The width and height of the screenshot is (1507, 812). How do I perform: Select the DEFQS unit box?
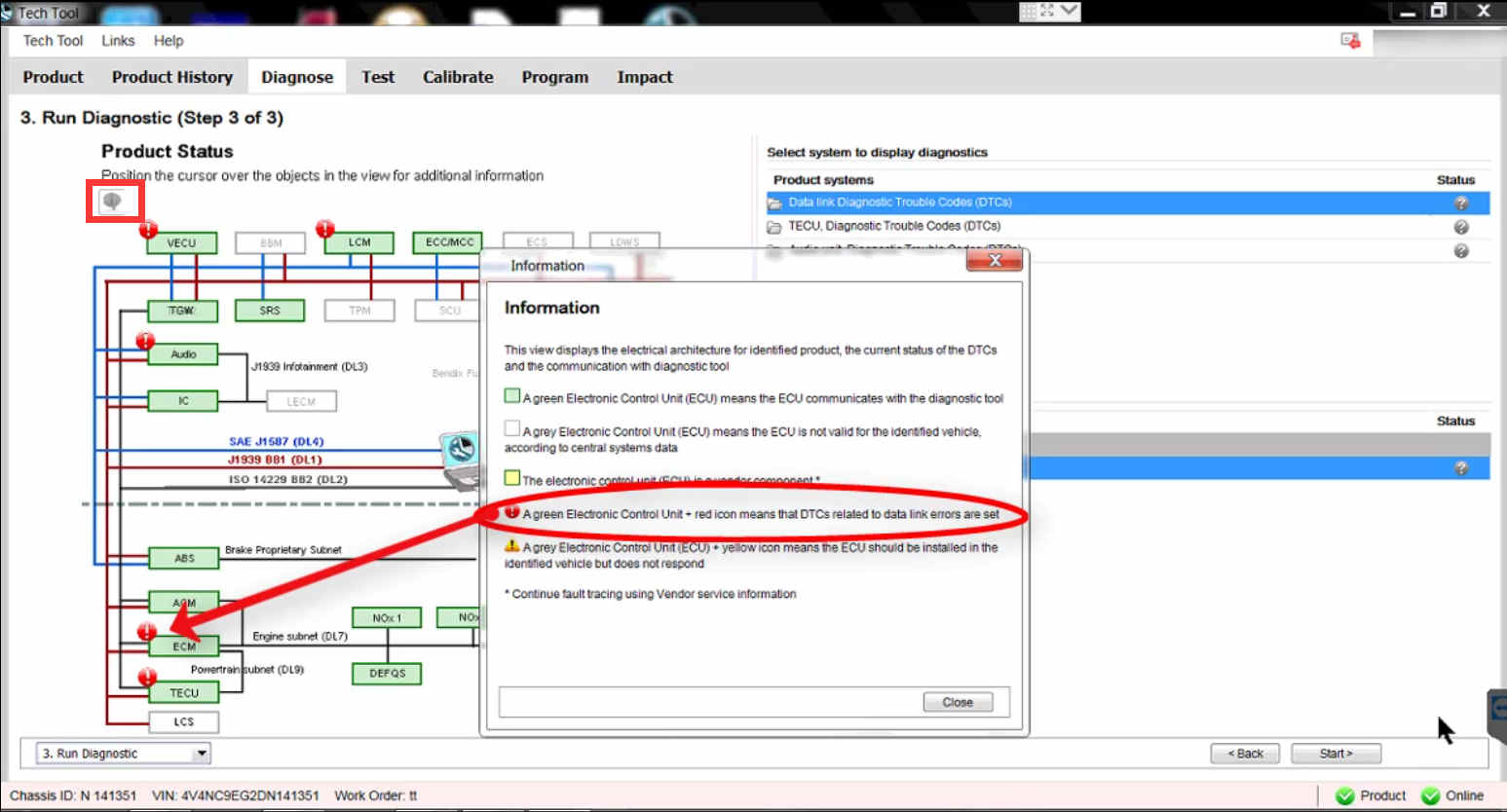pos(387,674)
